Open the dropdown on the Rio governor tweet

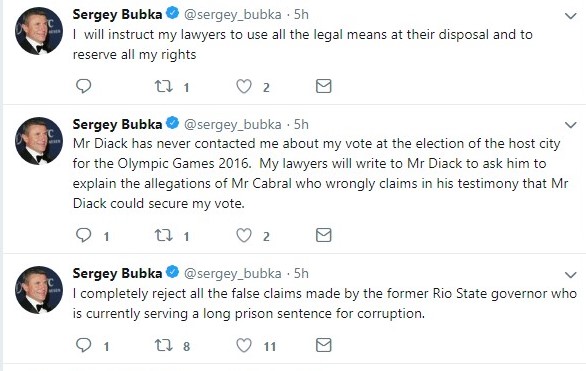(570, 275)
